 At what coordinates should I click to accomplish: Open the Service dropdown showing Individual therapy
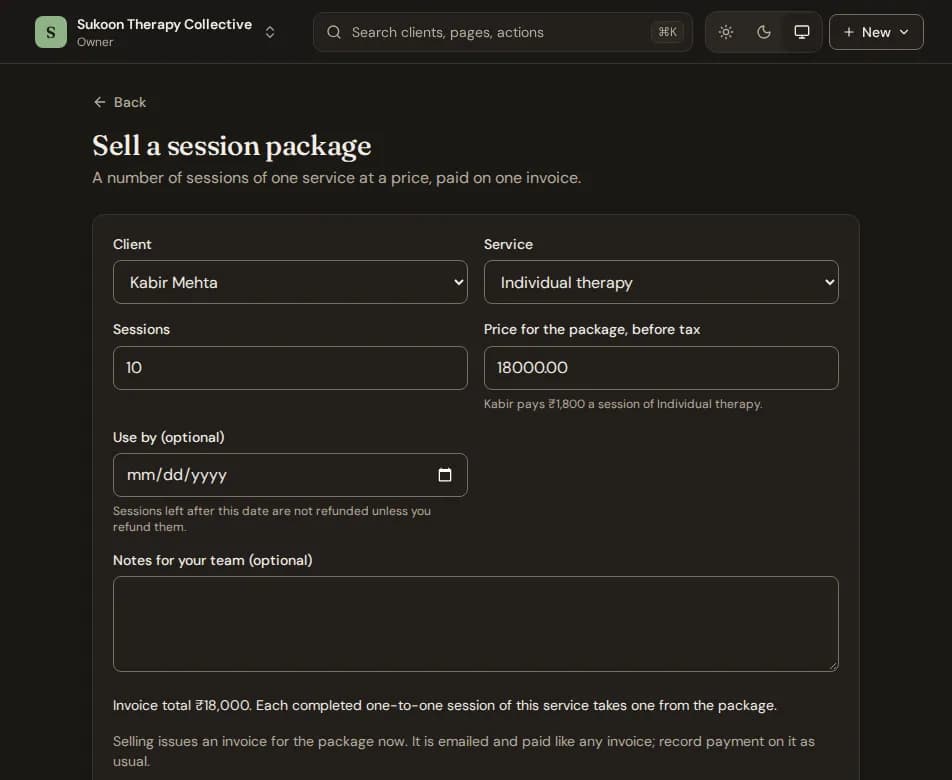coord(661,282)
